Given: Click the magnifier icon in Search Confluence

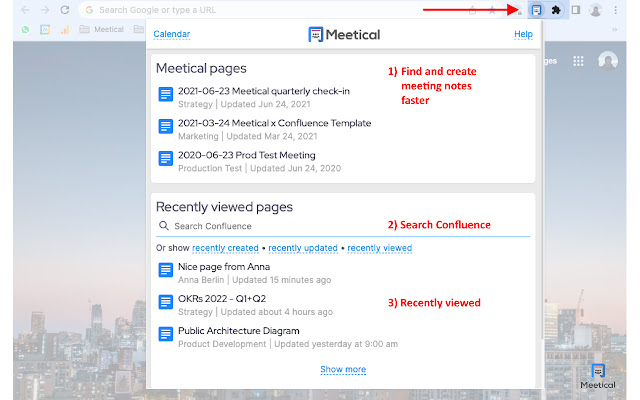Looking at the screenshot, I should click(164, 226).
